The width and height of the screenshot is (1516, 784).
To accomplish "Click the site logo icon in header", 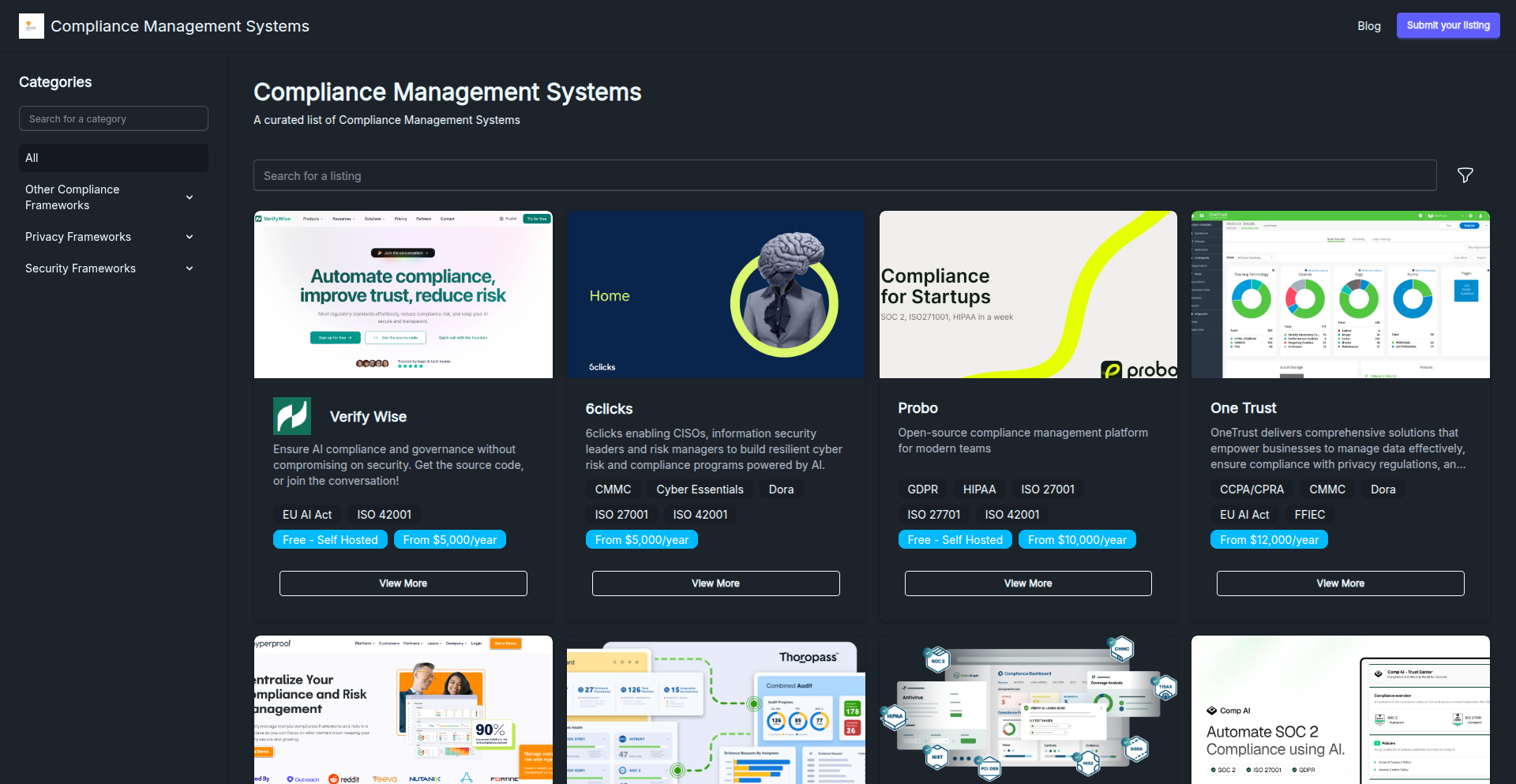I will [32, 26].
